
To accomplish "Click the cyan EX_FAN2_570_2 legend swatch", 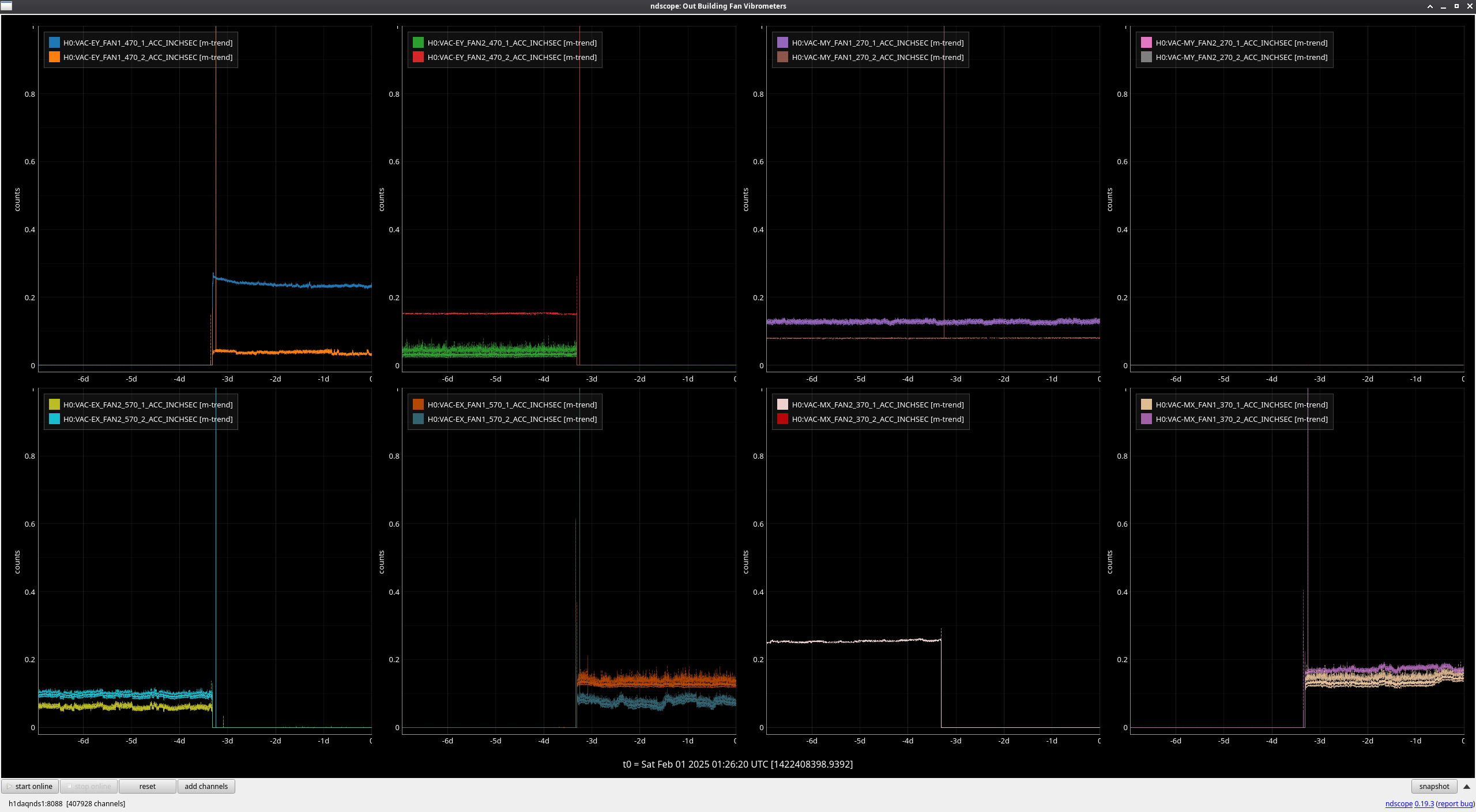I will [x=54, y=419].
